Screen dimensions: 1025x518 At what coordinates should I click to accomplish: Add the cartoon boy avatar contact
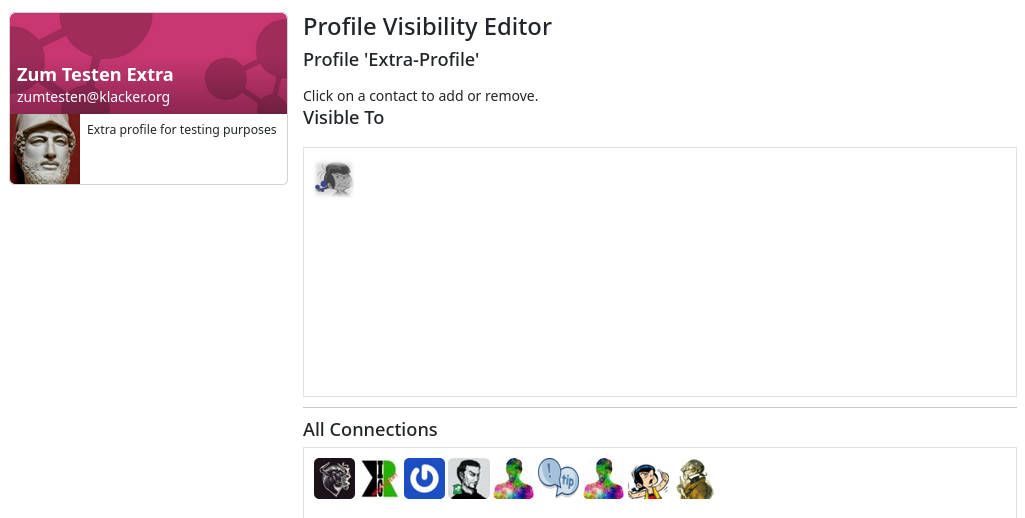(x=648, y=478)
